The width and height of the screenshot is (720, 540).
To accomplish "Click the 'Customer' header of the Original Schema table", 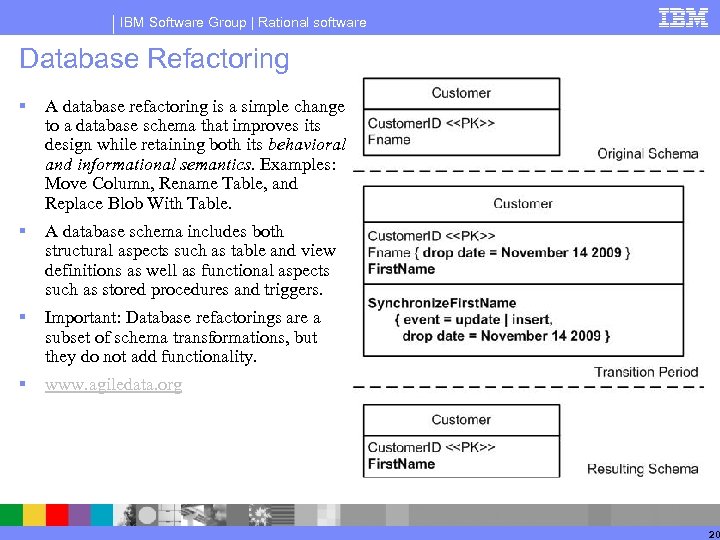I will click(x=461, y=93).
